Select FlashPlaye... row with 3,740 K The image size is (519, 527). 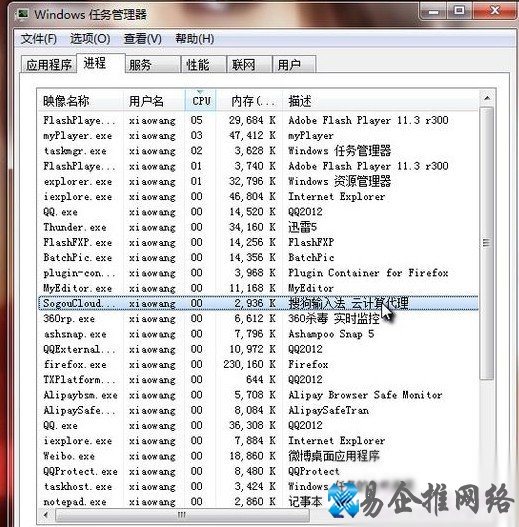258,166
